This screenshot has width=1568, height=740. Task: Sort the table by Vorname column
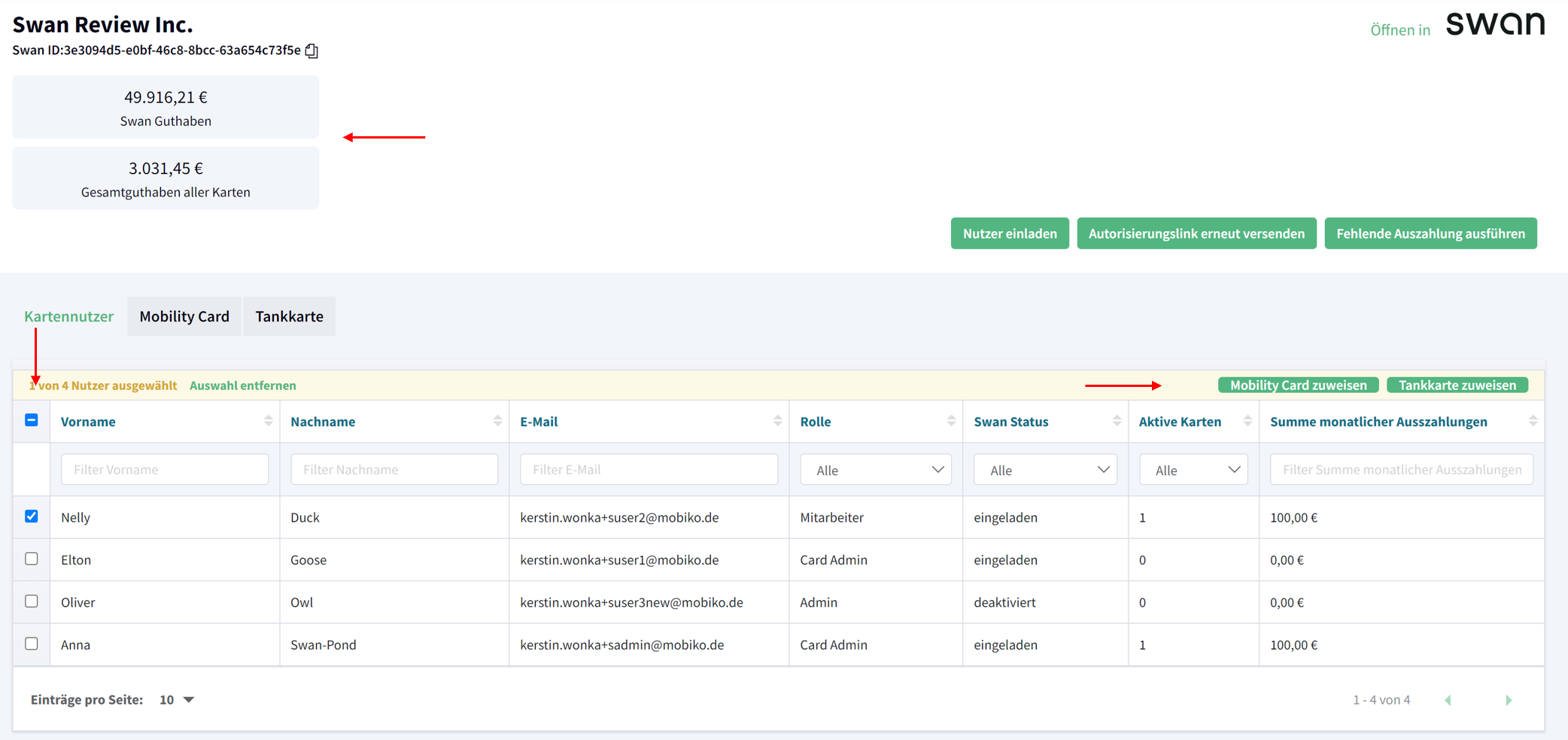268,422
